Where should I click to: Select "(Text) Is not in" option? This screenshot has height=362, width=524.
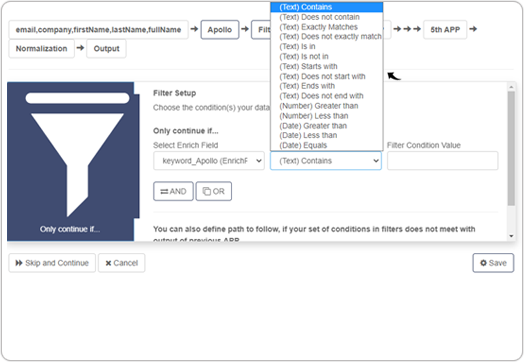tap(326, 56)
